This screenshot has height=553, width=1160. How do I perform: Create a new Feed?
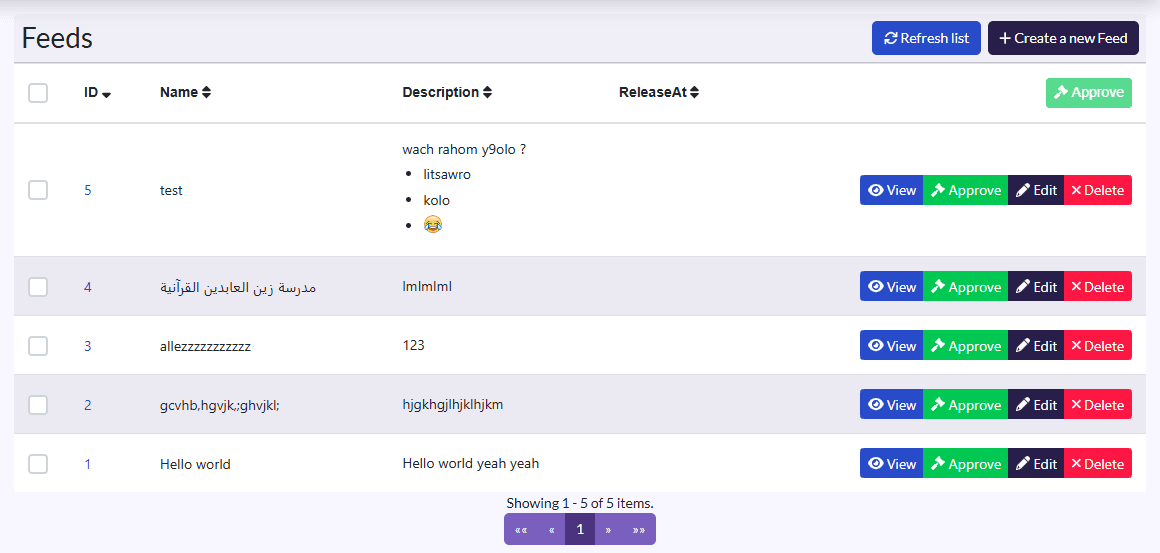pyautogui.click(x=1063, y=38)
